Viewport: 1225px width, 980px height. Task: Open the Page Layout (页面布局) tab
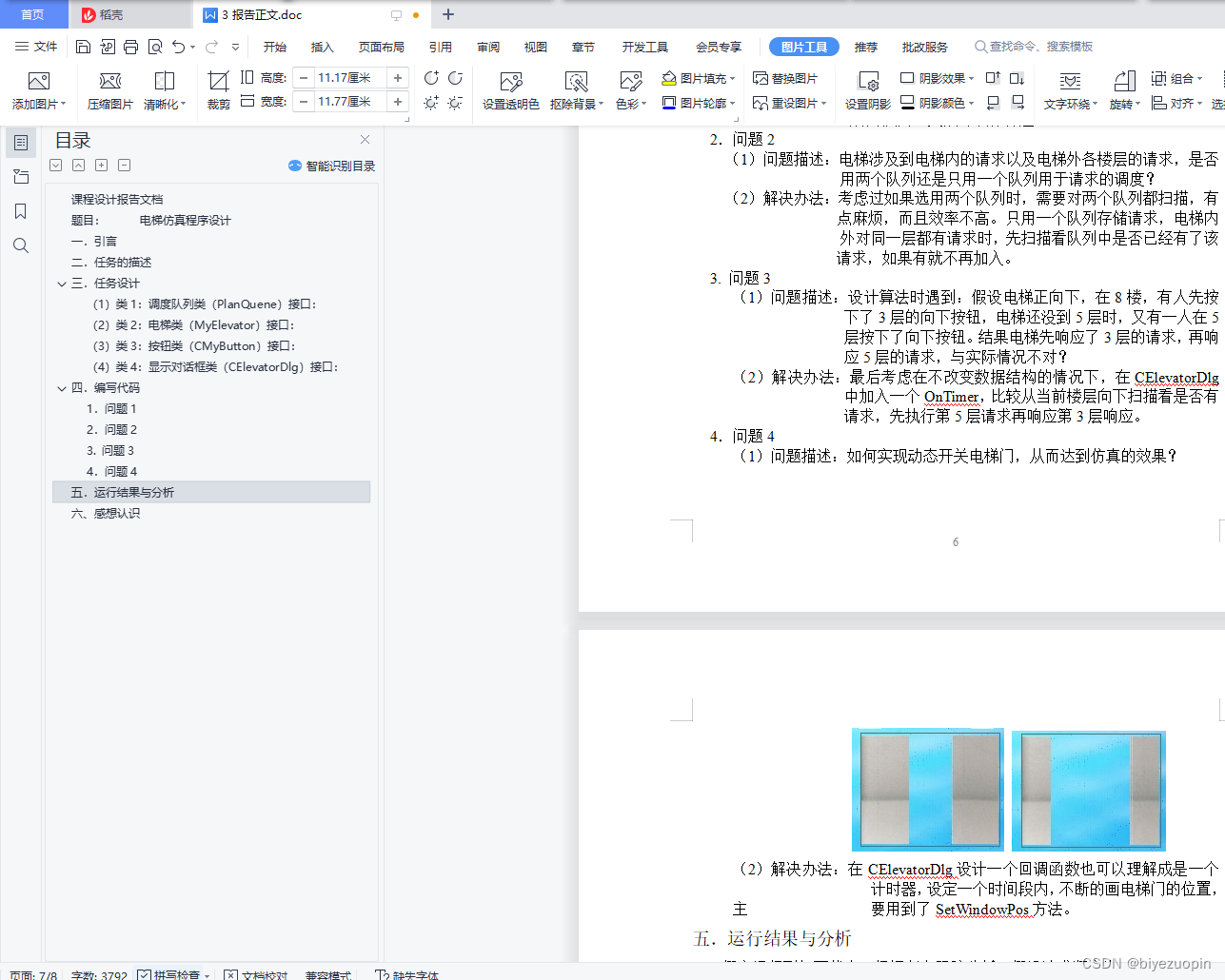click(382, 47)
